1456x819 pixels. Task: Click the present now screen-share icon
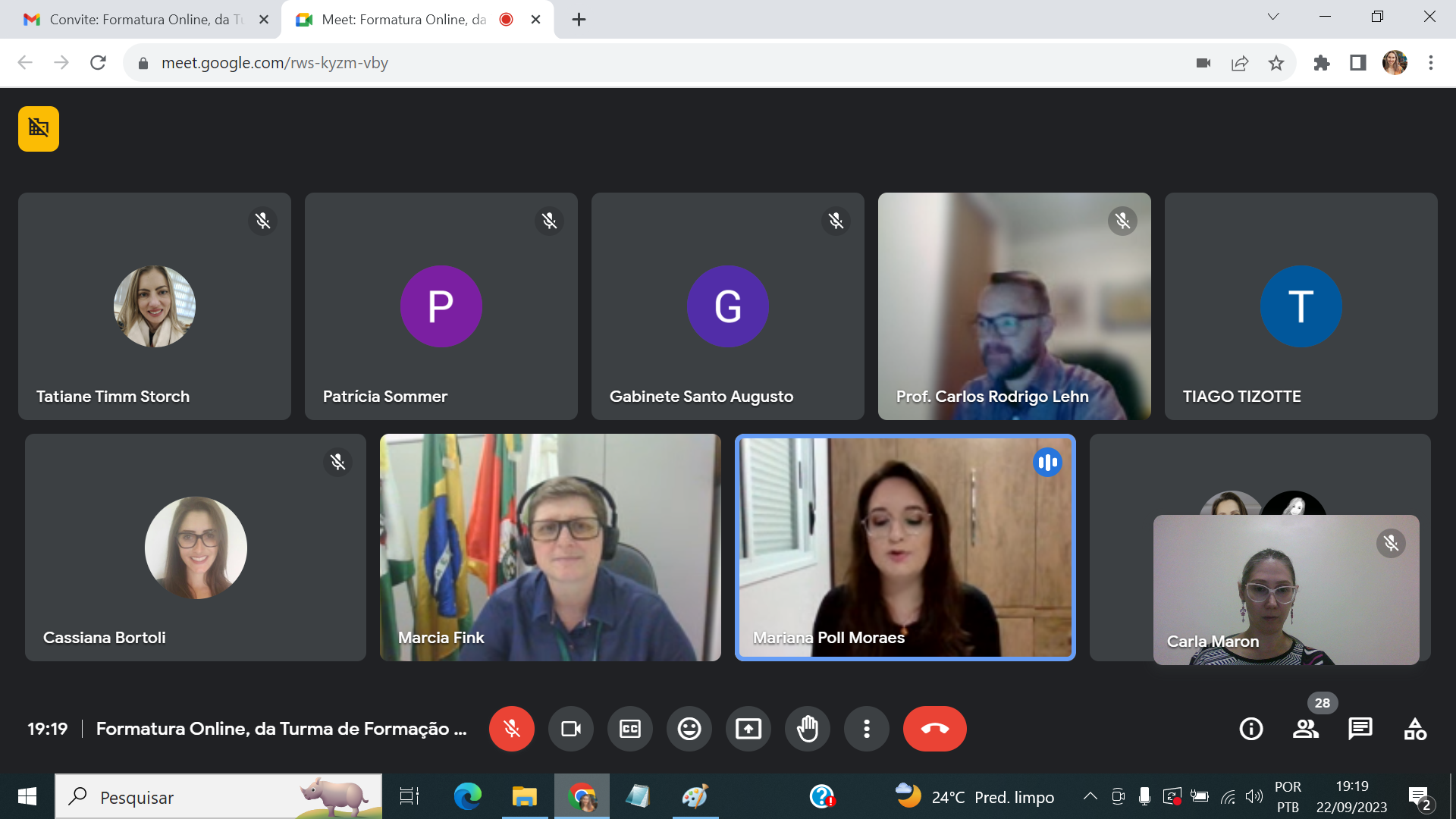pyautogui.click(x=748, y=729)
